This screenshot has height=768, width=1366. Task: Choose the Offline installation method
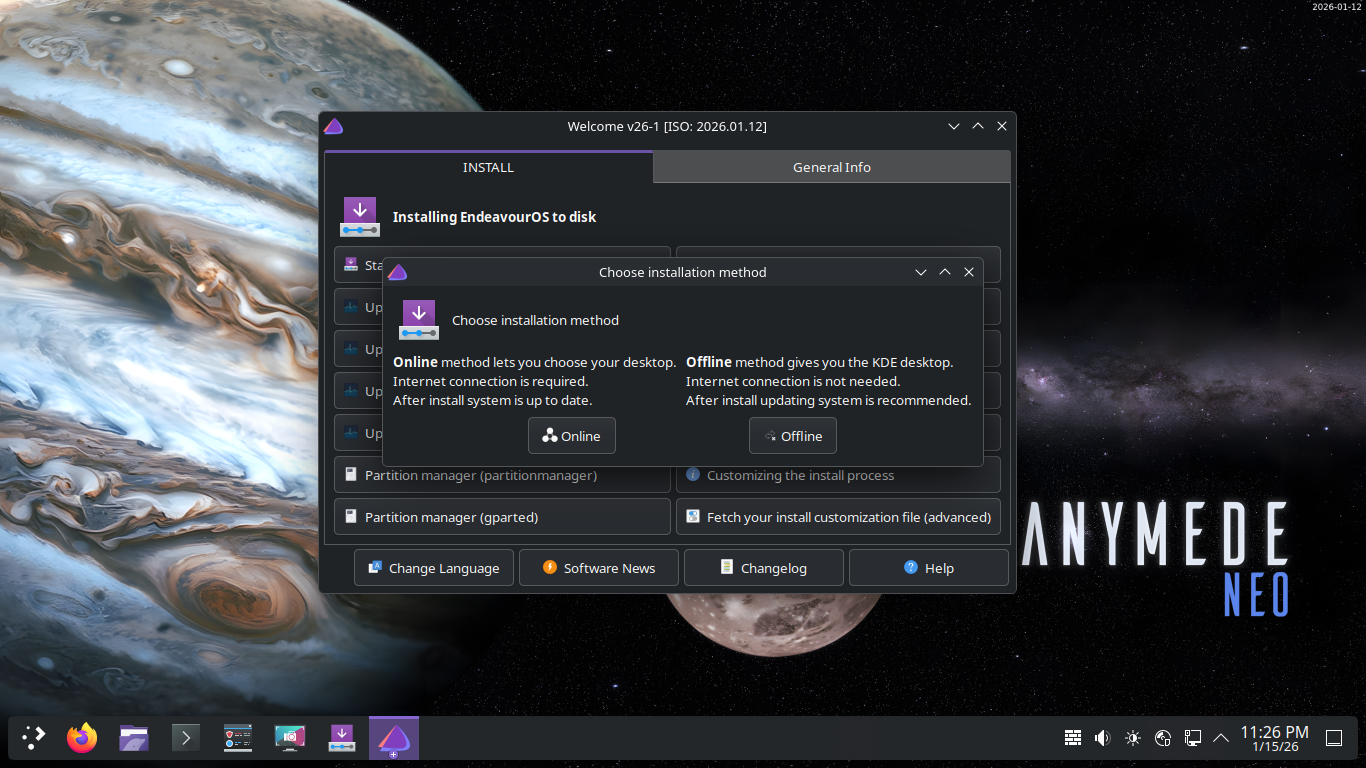tap(793, 436)
